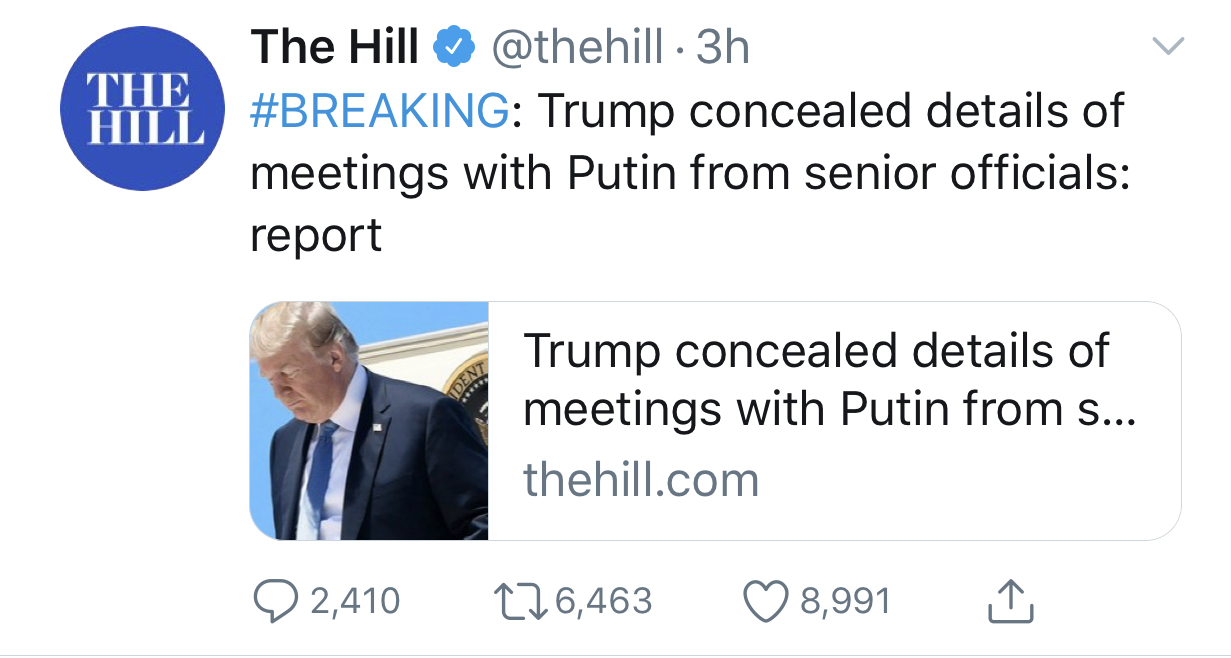Click the Trump photo in the link card
Image resolution: width=1231 pixels, height=658 pixels.
(369, 421)
